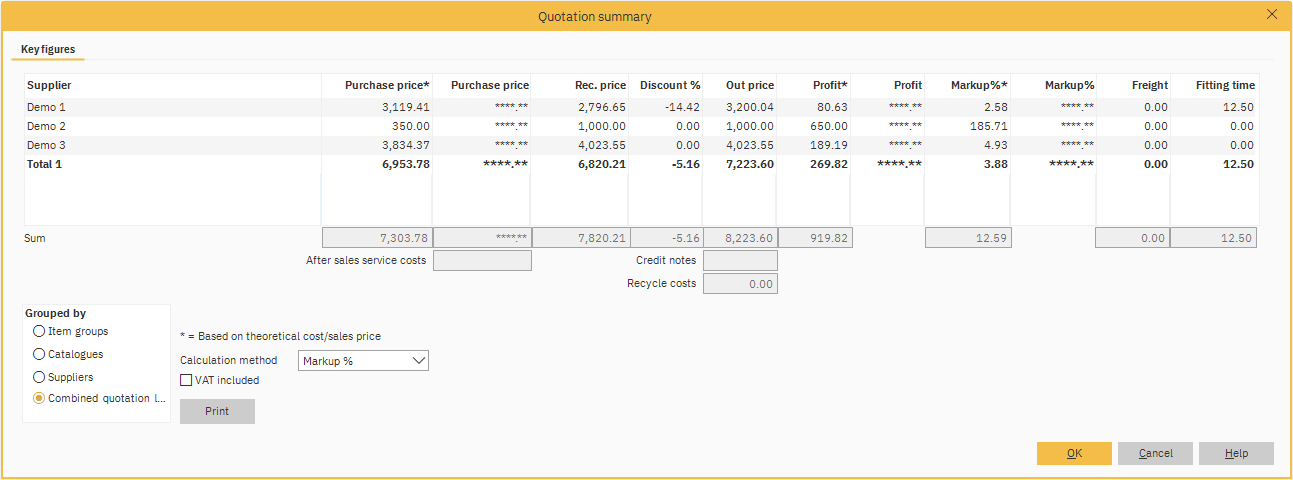Viewport: 1293px width, 480px height.
Task: Click the Credit notes field
Action: (740, 261)
